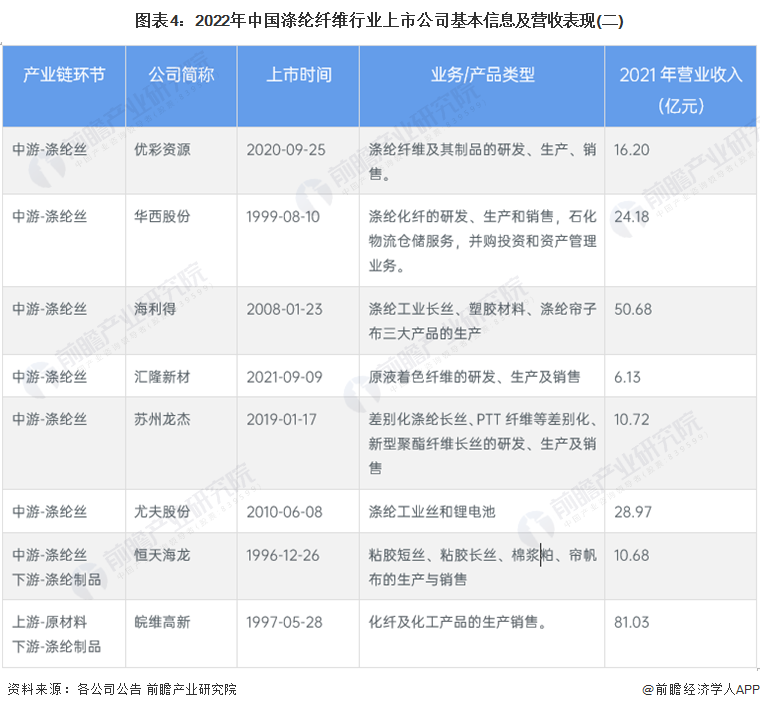Click revenue value '6.13'
This screenshot has height=710, width=760.
click(627, 377)
